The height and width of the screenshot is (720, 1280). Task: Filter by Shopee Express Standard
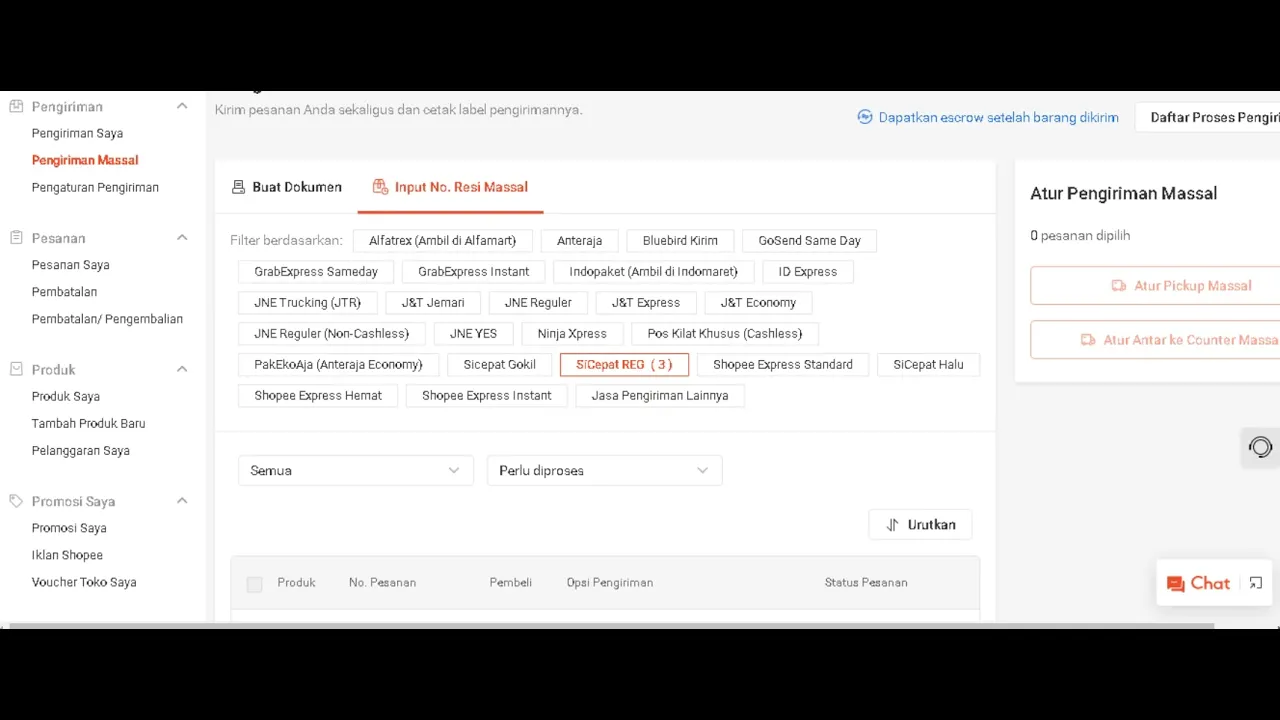(x=783, y=365)
